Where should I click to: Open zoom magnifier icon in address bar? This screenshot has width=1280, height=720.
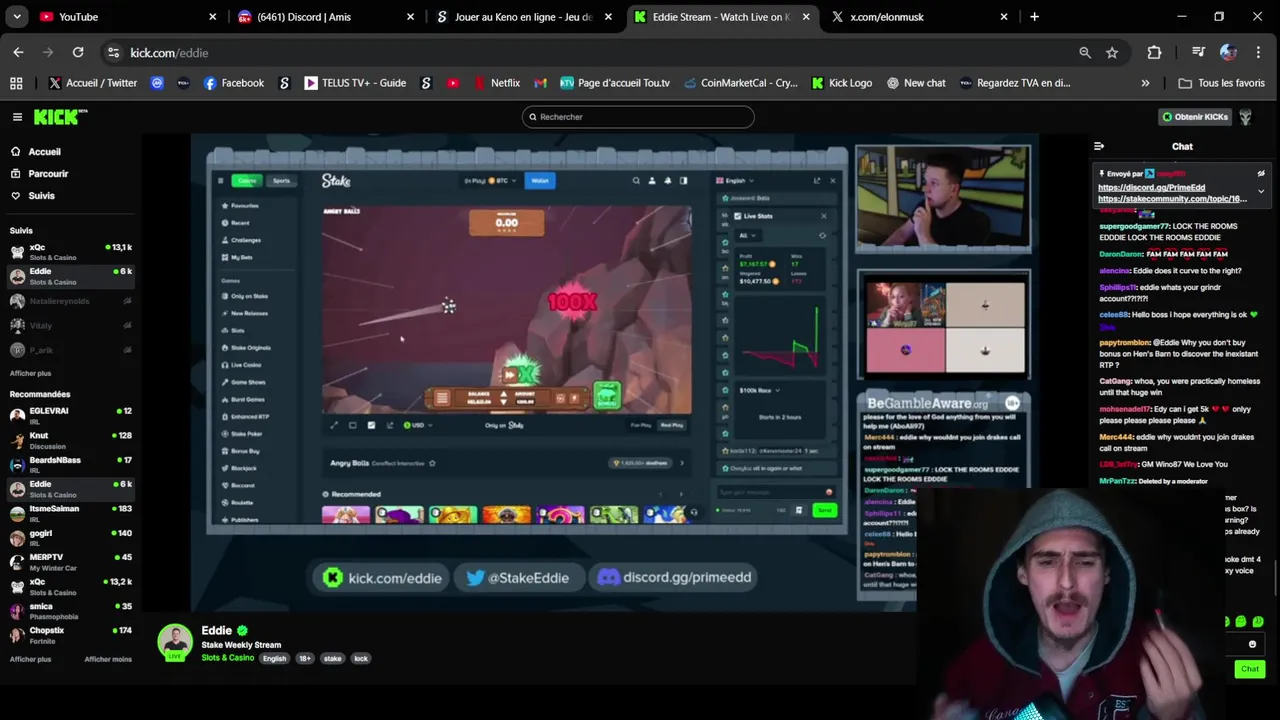click(1085, 52)
